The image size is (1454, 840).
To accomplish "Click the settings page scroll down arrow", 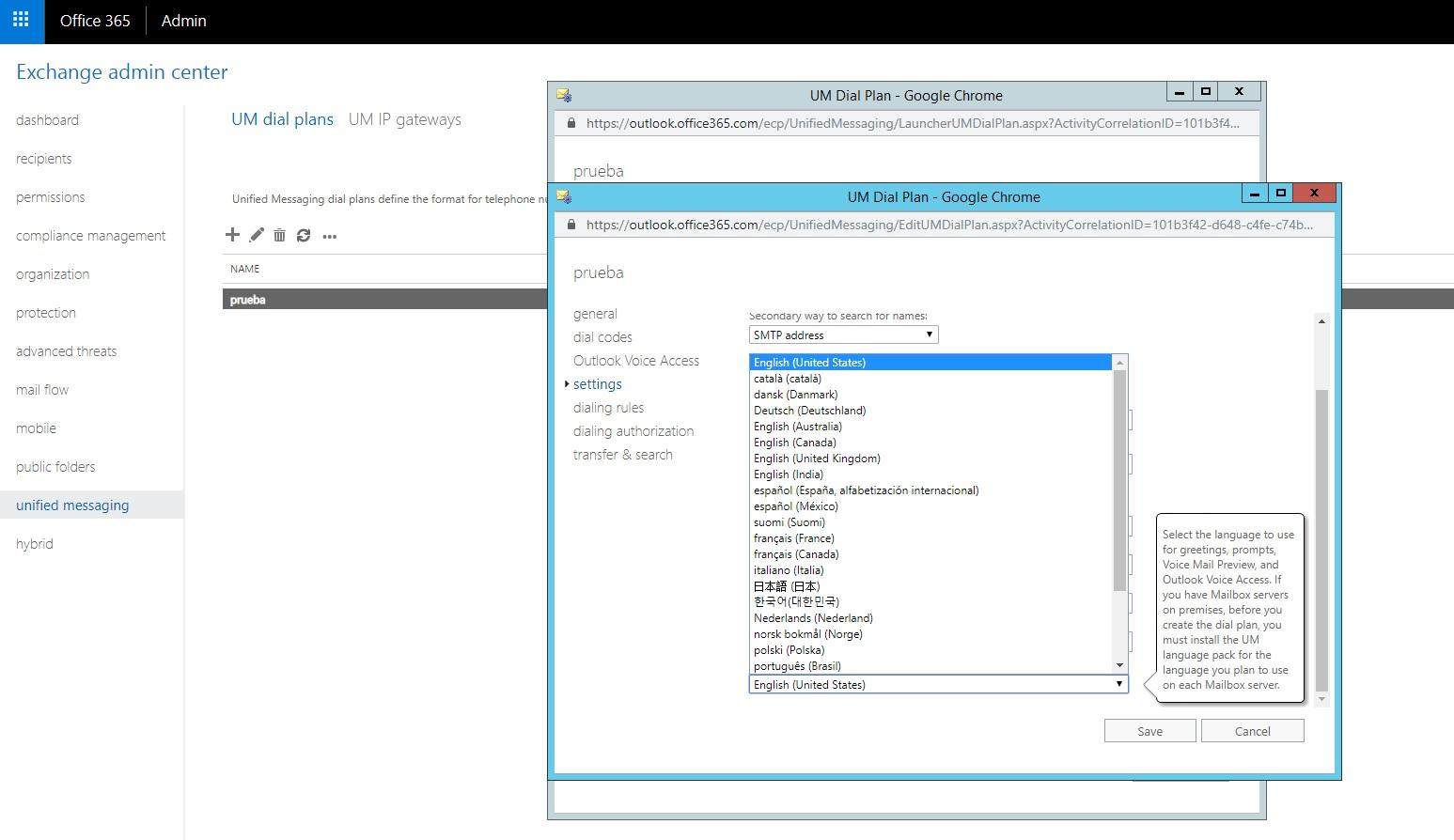I will [x=1321, y=699].
